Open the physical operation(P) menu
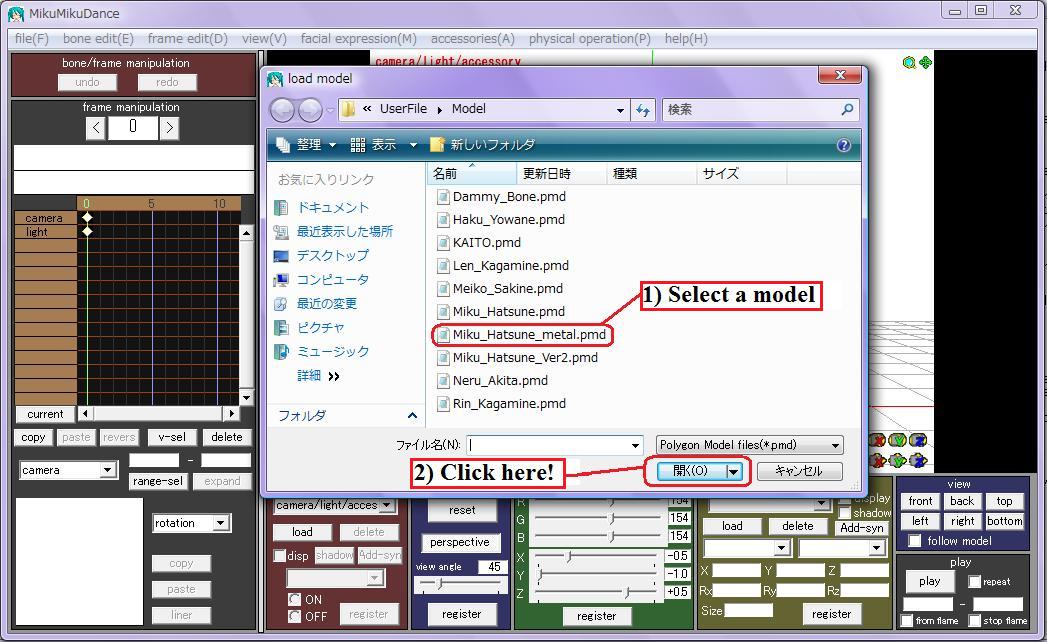The width and height of the screenshot is (1047, 642). [x=590, y=39]
